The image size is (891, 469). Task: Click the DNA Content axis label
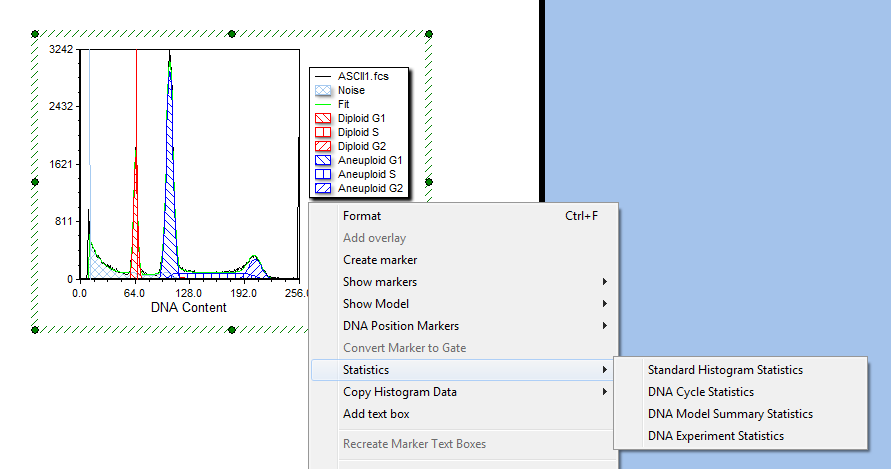[189, 308]
